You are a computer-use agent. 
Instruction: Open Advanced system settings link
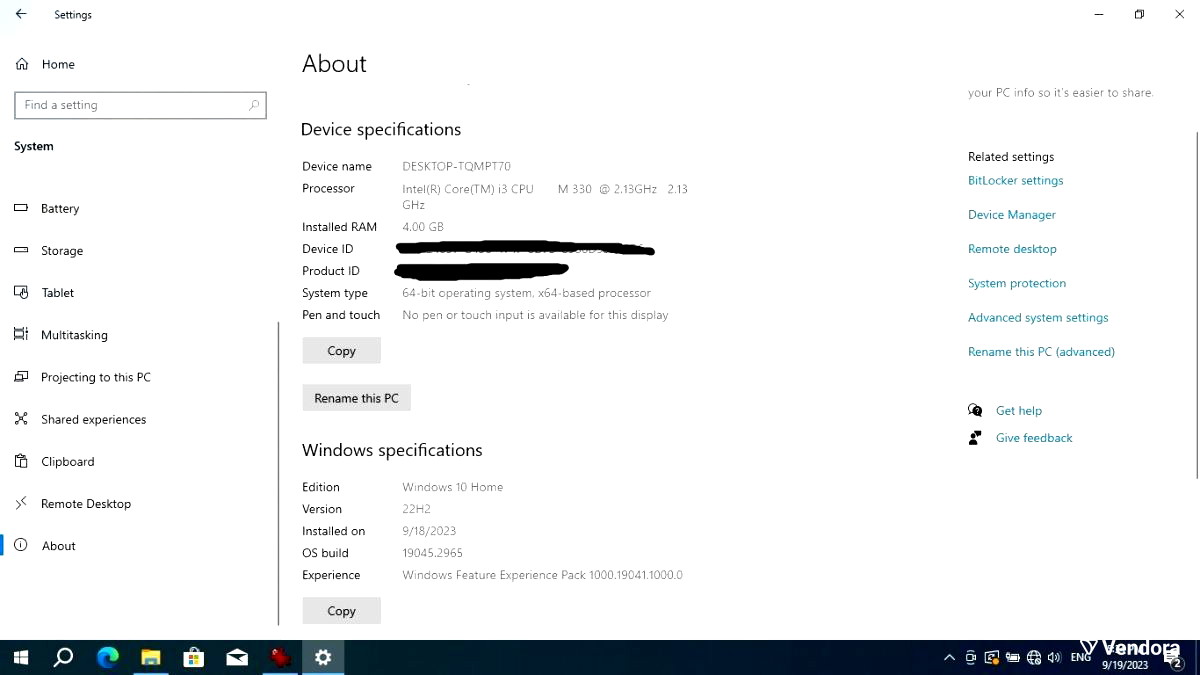[1038, 317]
